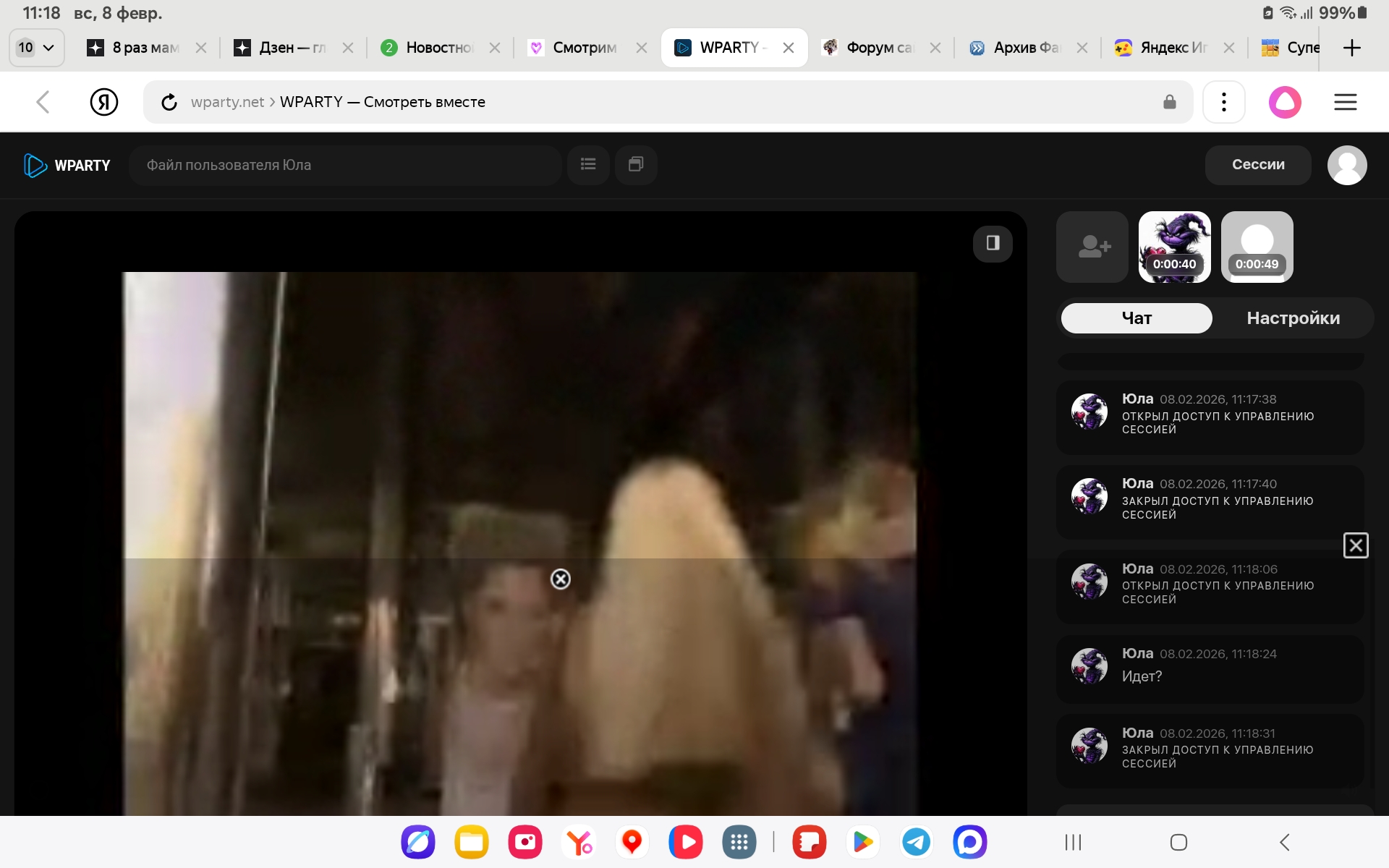This screenshot has height=868, width=1389.
Task: Dismiss overlay with circled X on video
Action: (x=561, y=579)
